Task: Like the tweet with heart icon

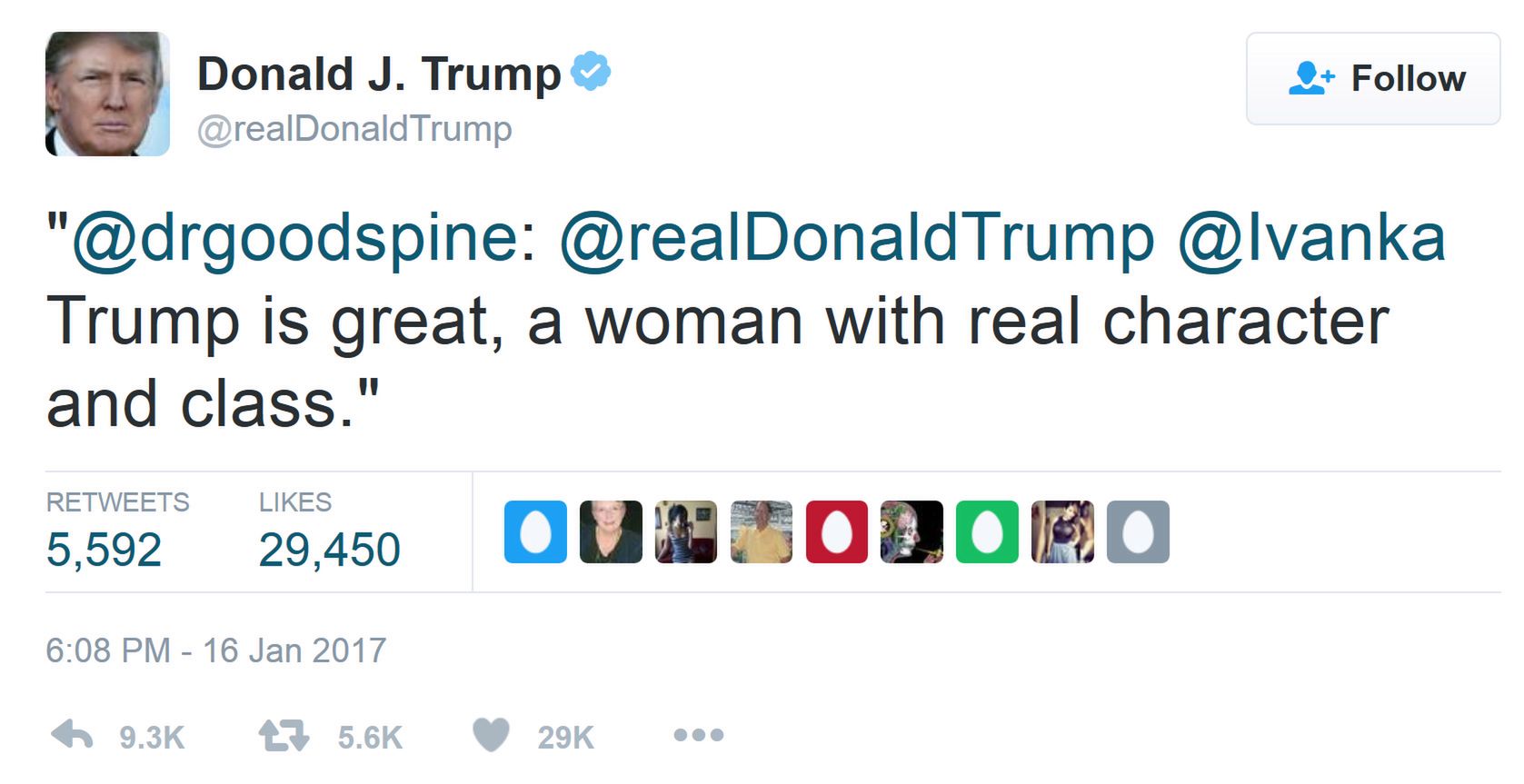Action: (492, 735)
